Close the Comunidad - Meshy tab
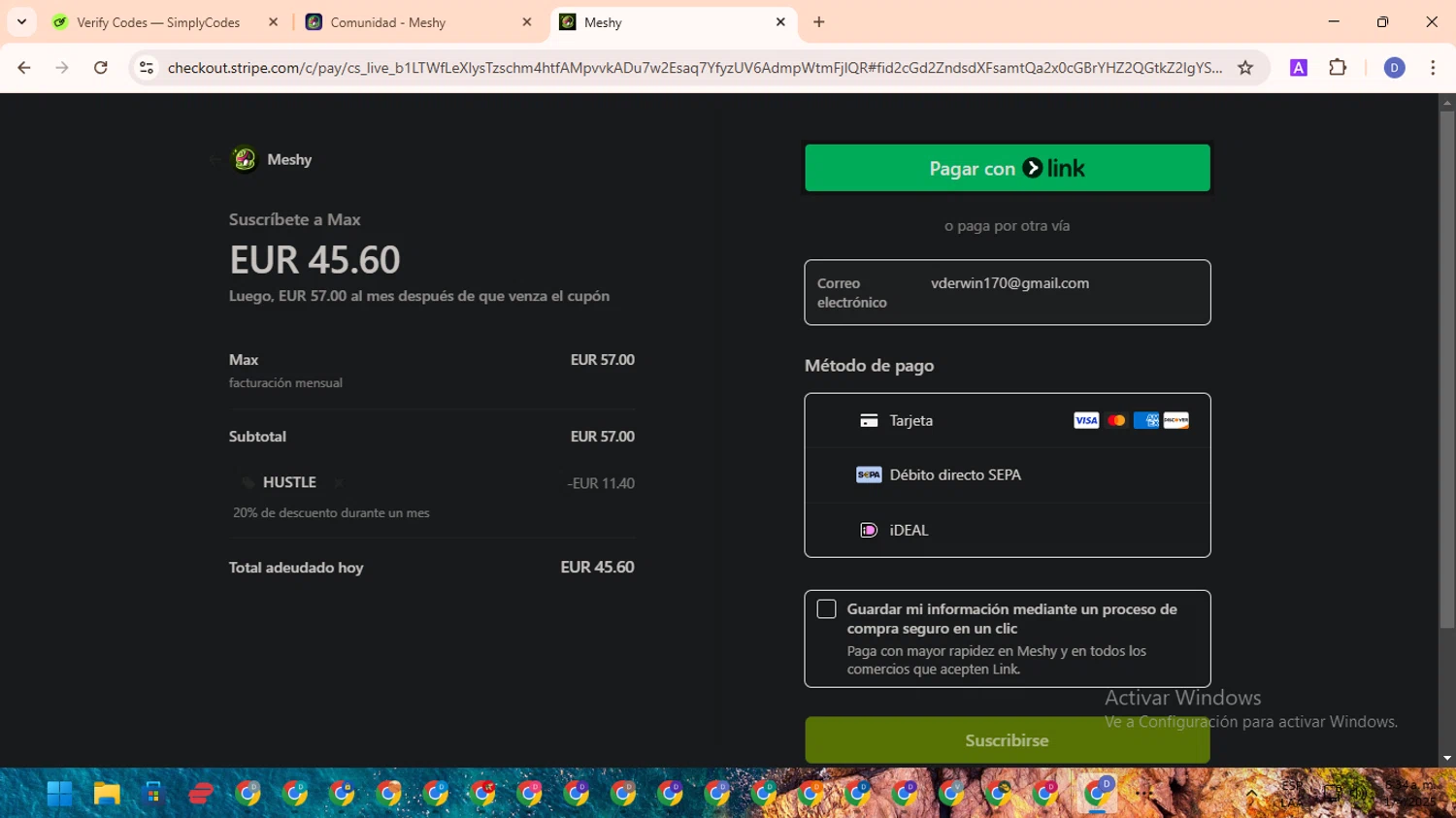The height and width of the screenshot is (818, 1456). pos(527,22)
